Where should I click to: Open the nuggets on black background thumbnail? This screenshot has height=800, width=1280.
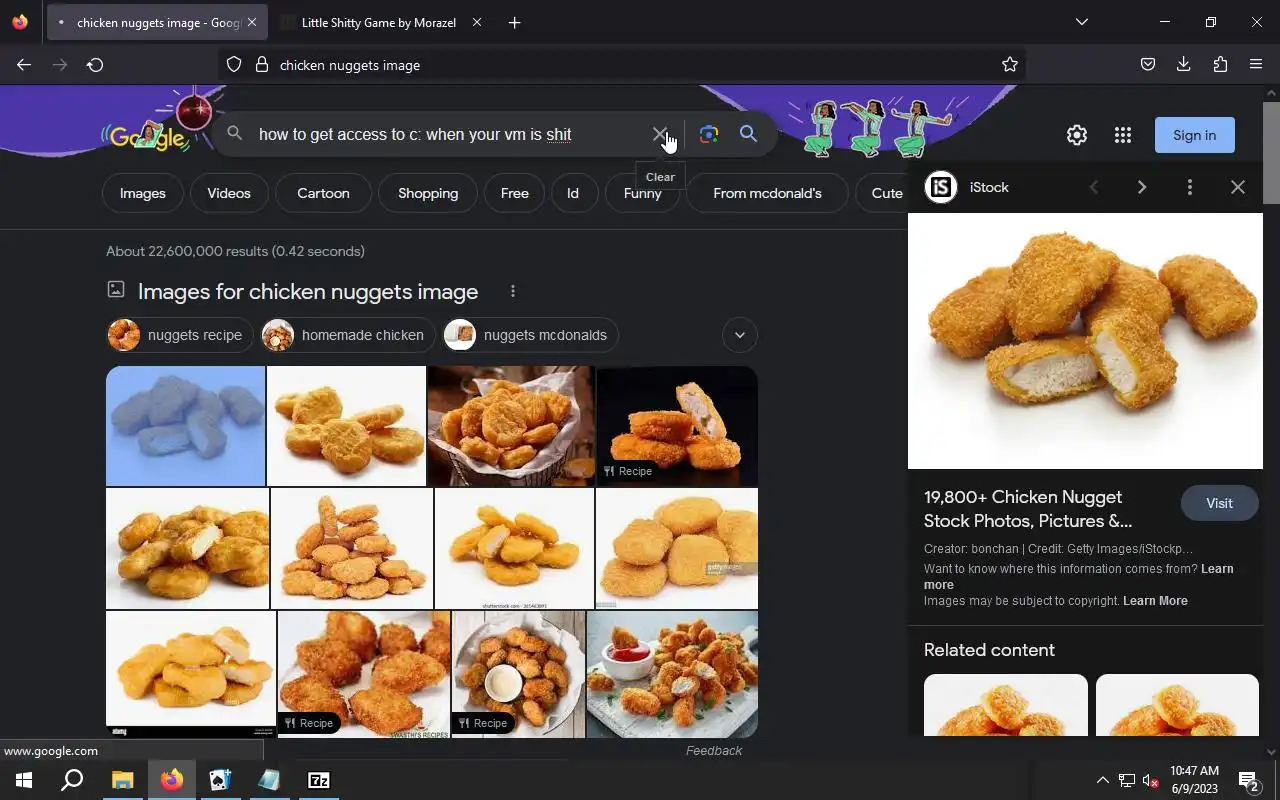pyautogui.click(x=677, y=426)
